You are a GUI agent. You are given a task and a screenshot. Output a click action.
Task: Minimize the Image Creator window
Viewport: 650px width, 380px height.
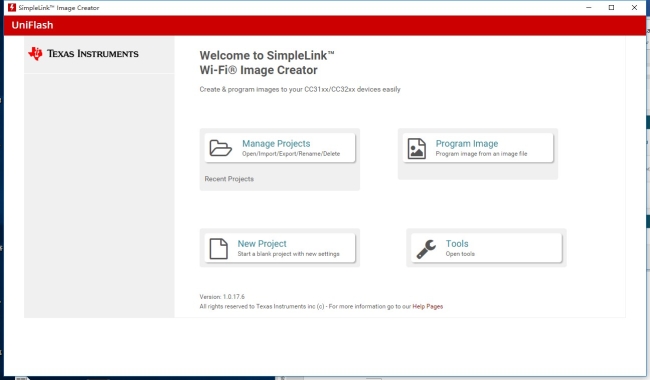pyautogui.click(x=589, y=7)
